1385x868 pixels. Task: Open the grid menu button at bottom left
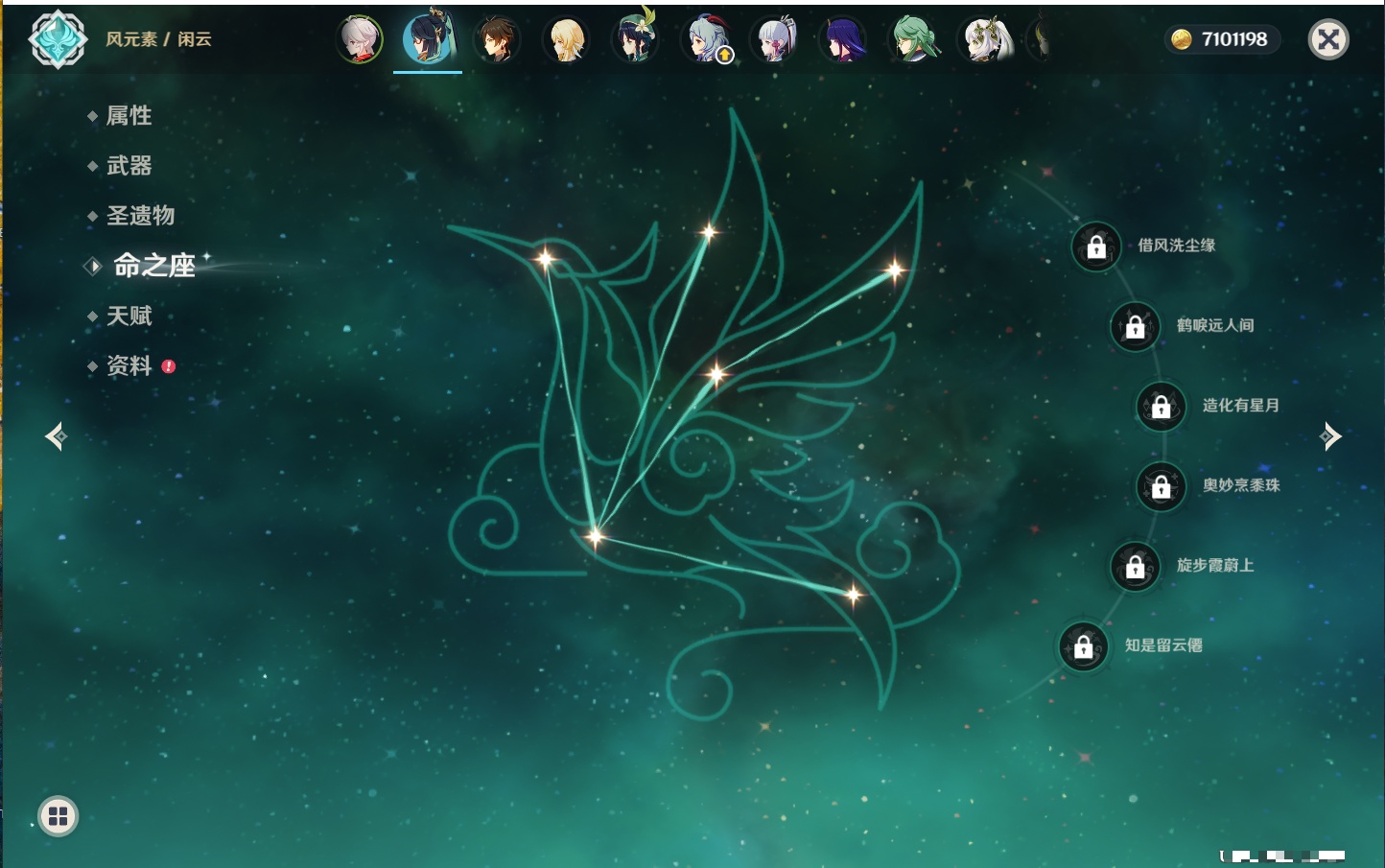59,816
